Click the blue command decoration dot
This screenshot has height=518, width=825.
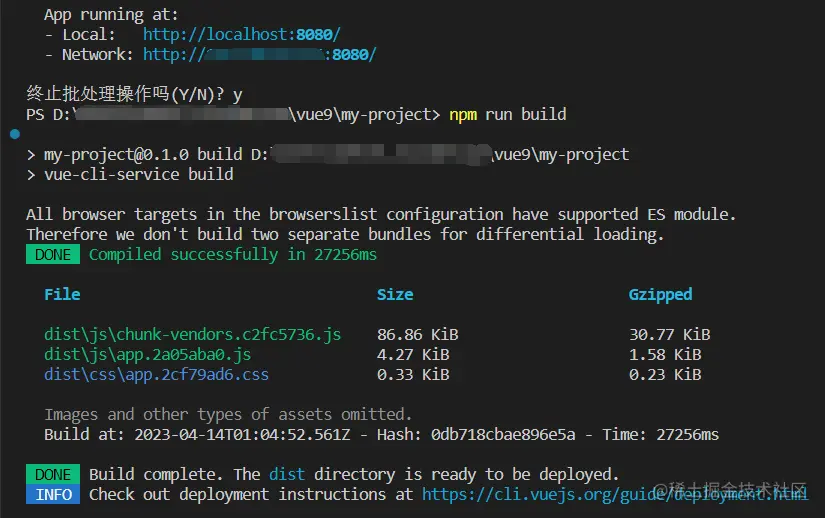click(x=15, y=134)
